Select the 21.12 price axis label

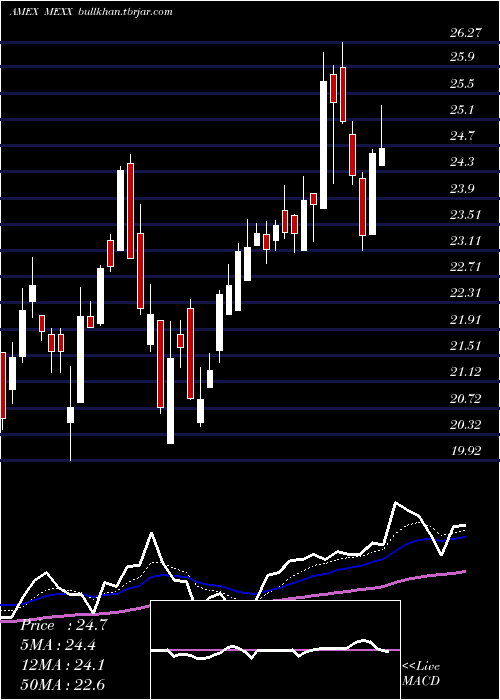(x=466, y=371)
